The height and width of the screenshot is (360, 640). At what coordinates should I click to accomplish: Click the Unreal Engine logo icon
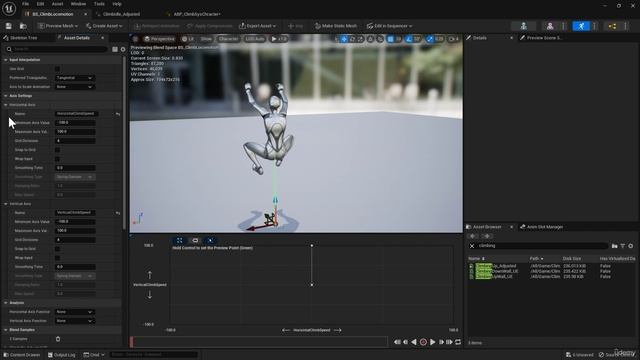click(9, 8)
